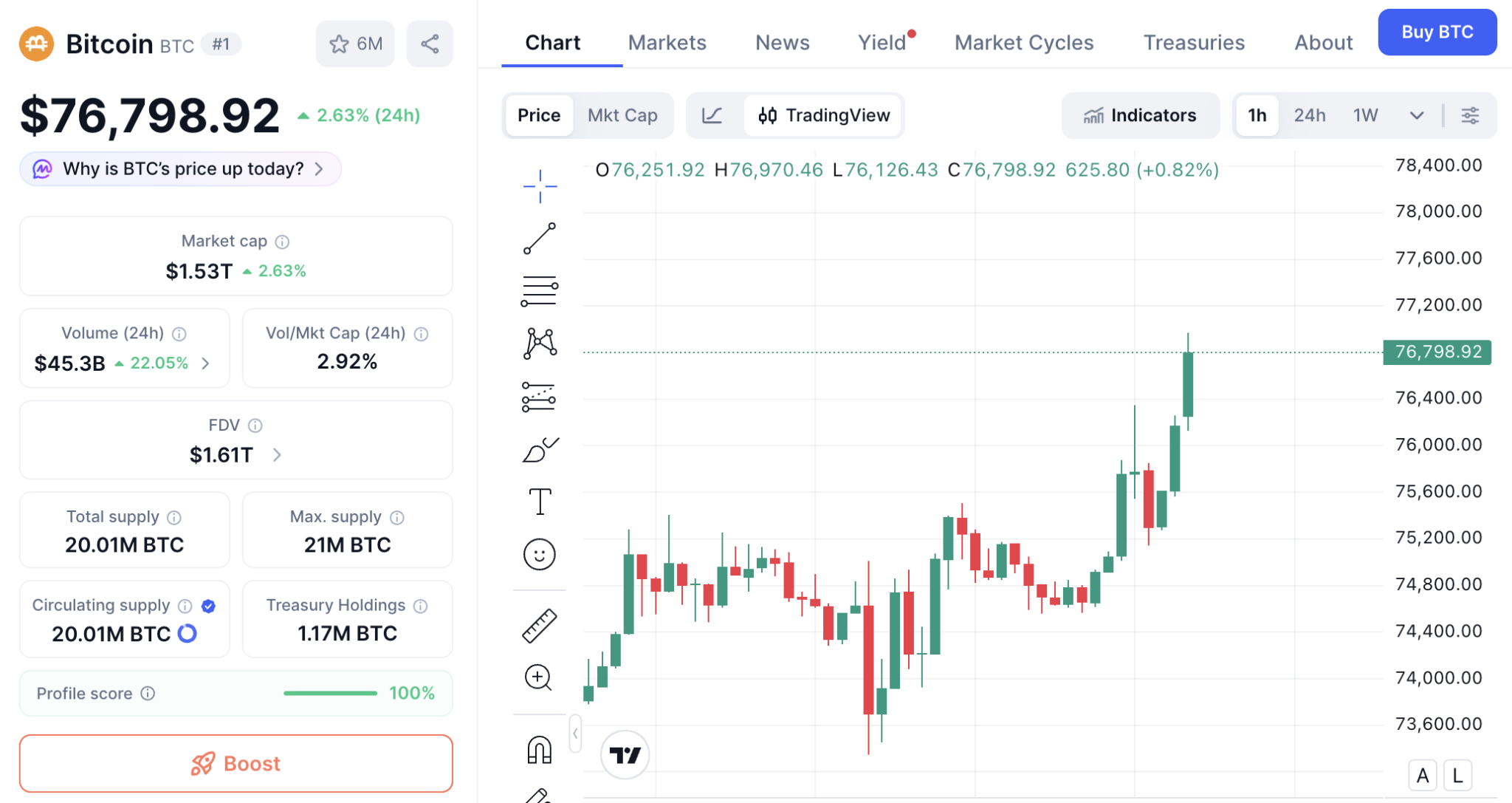Toggle the magnet snapping mode

click(540, 750)
